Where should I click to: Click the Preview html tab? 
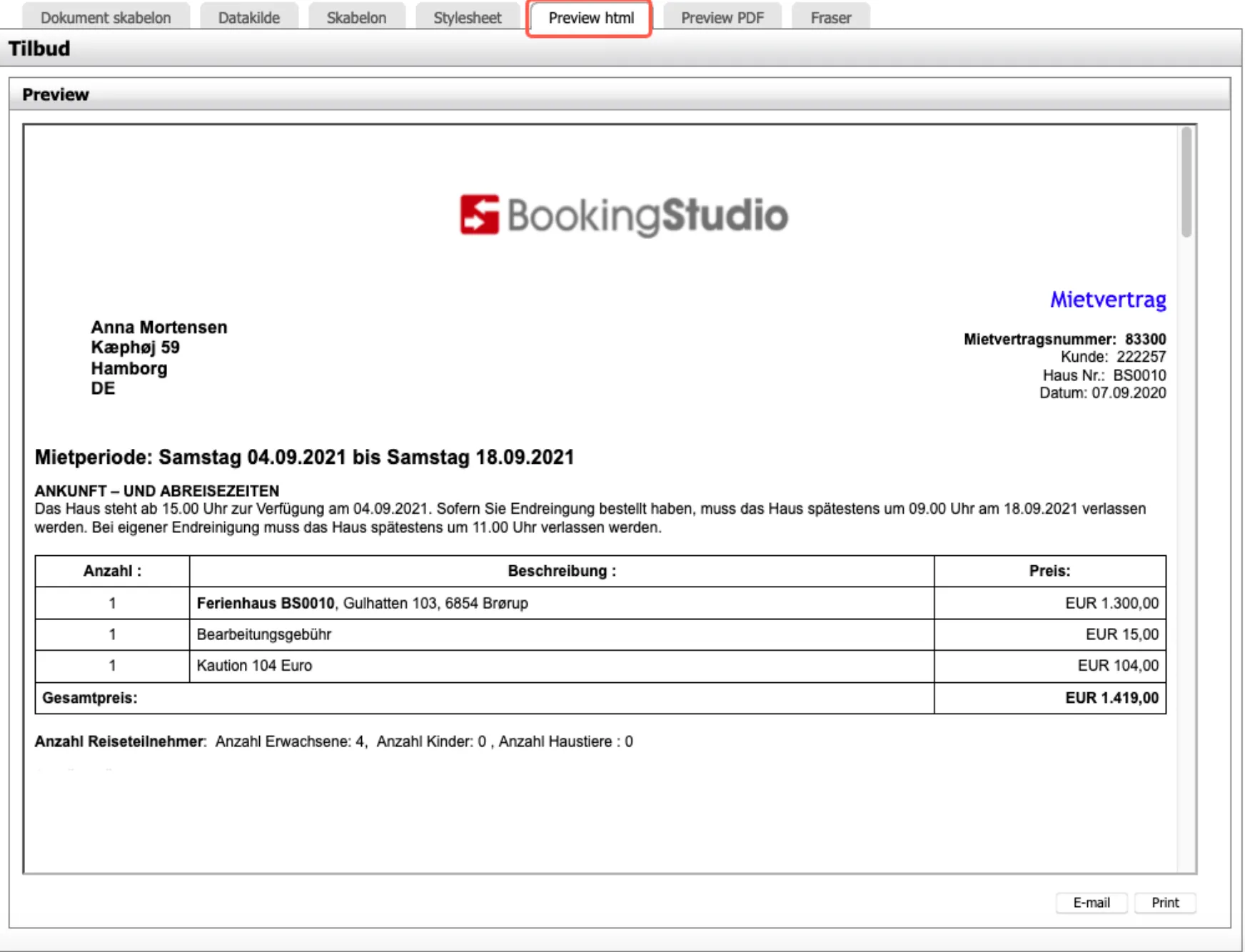[x=590, y=18]
